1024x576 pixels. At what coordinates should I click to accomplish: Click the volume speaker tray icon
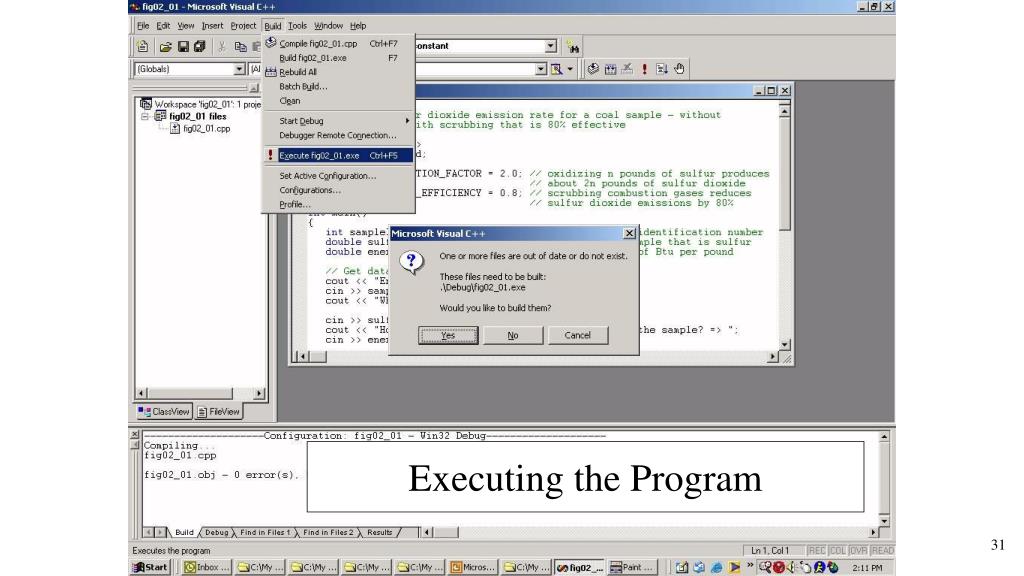(x=792, y=568)
